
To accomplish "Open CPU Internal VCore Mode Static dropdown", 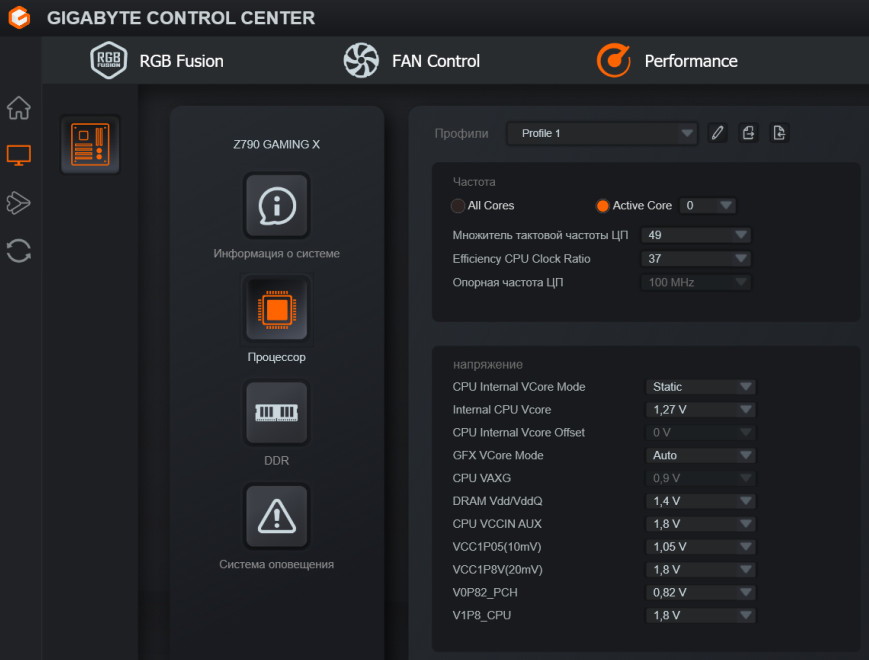I will pos(701,387).
